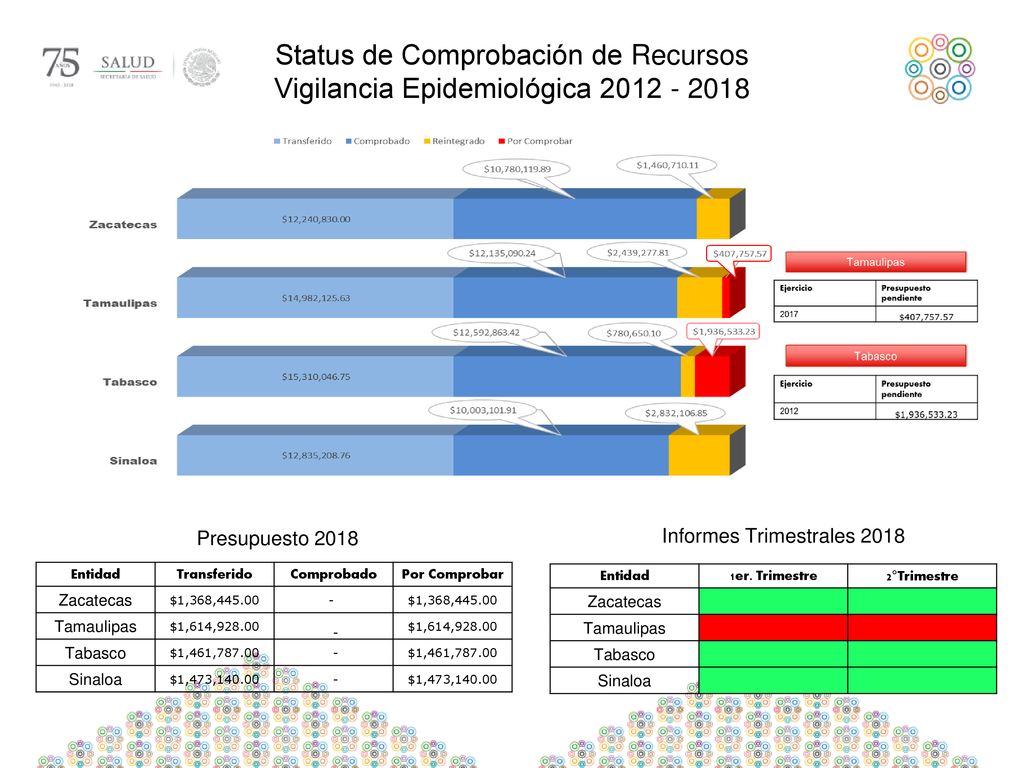1024x768 pixels.
Task: Click the $10,780,119.89 callout bubble
Action: 517,169
